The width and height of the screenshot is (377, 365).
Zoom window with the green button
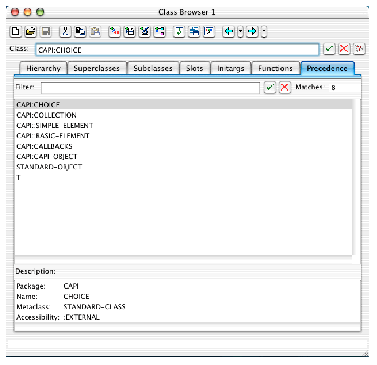pyautogui.click(x=40, y=12)
